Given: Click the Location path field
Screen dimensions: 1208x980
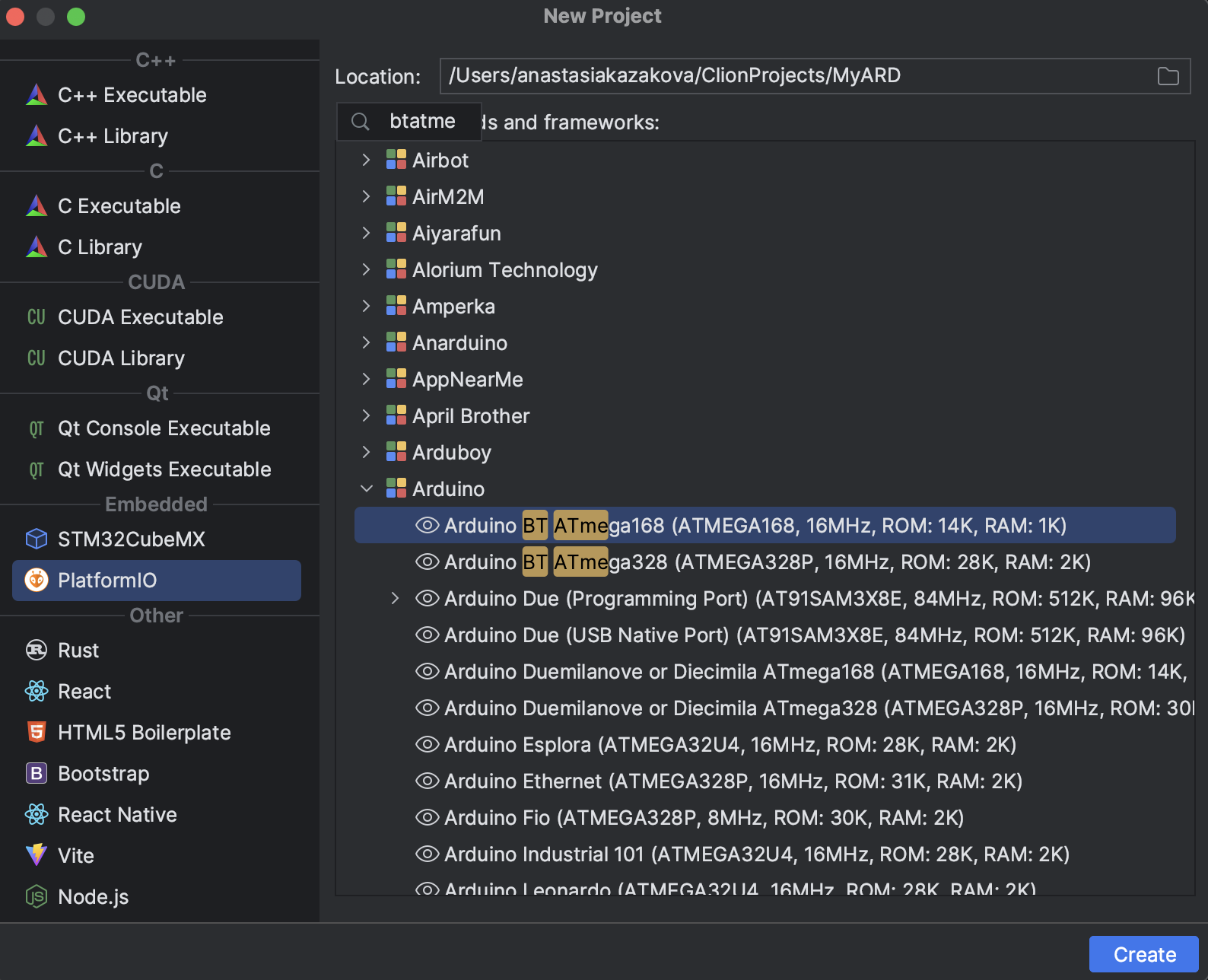Looking at the screenshot, I should pyautogui.click(x=815, y=76).
